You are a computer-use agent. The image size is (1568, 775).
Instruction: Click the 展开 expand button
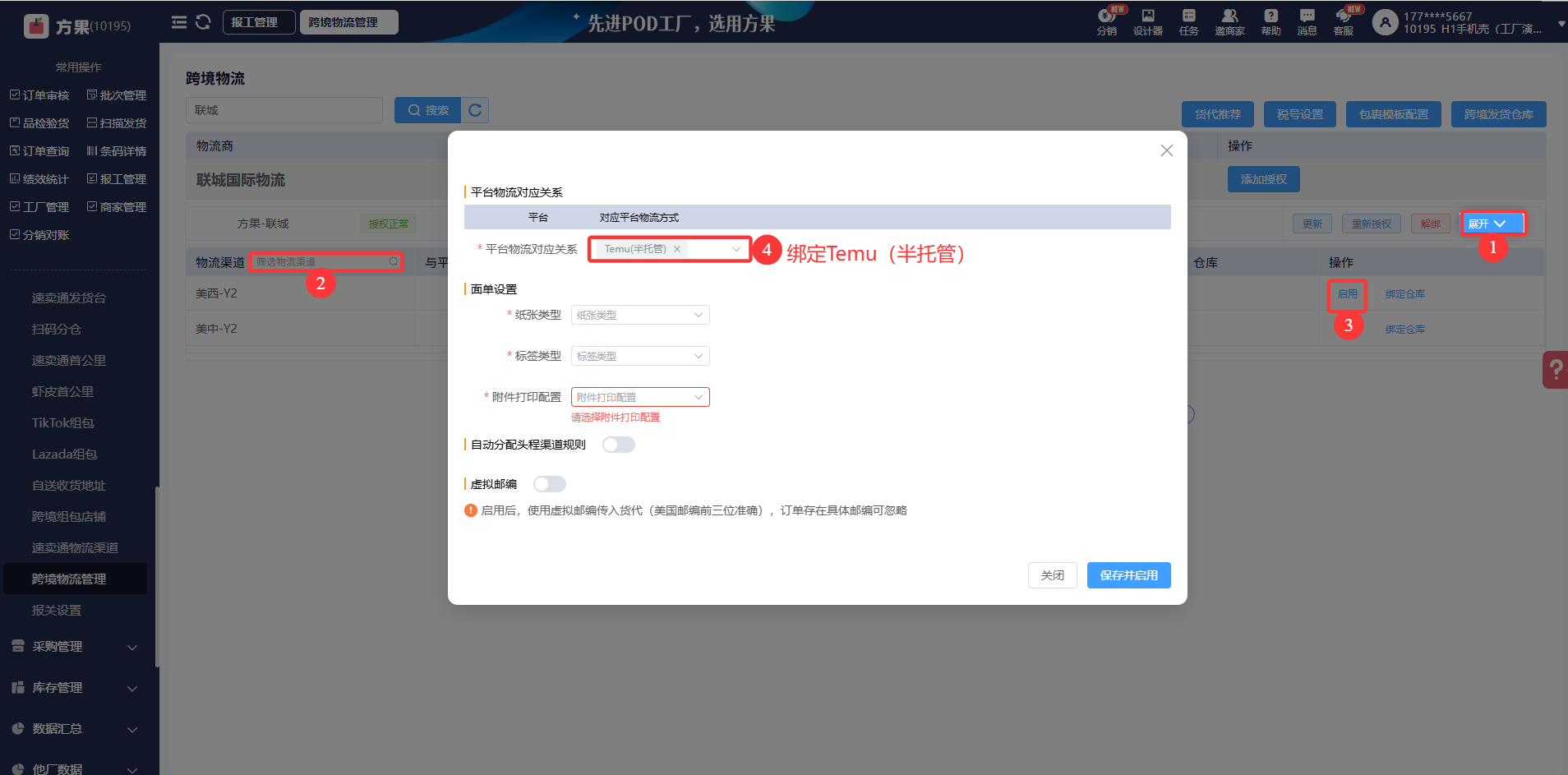click(x=1493, y=224)
